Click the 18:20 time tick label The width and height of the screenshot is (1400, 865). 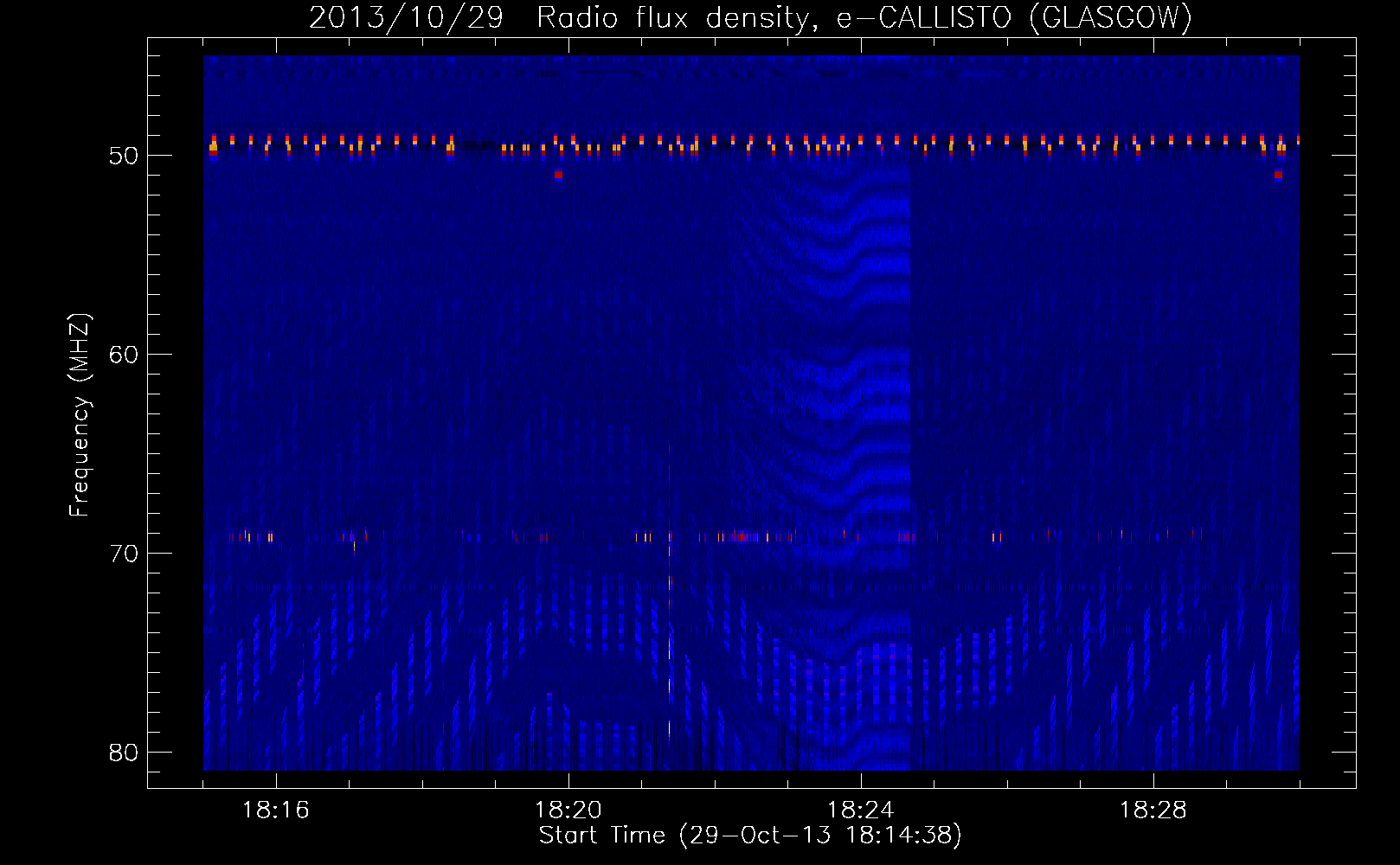point(568,811)
